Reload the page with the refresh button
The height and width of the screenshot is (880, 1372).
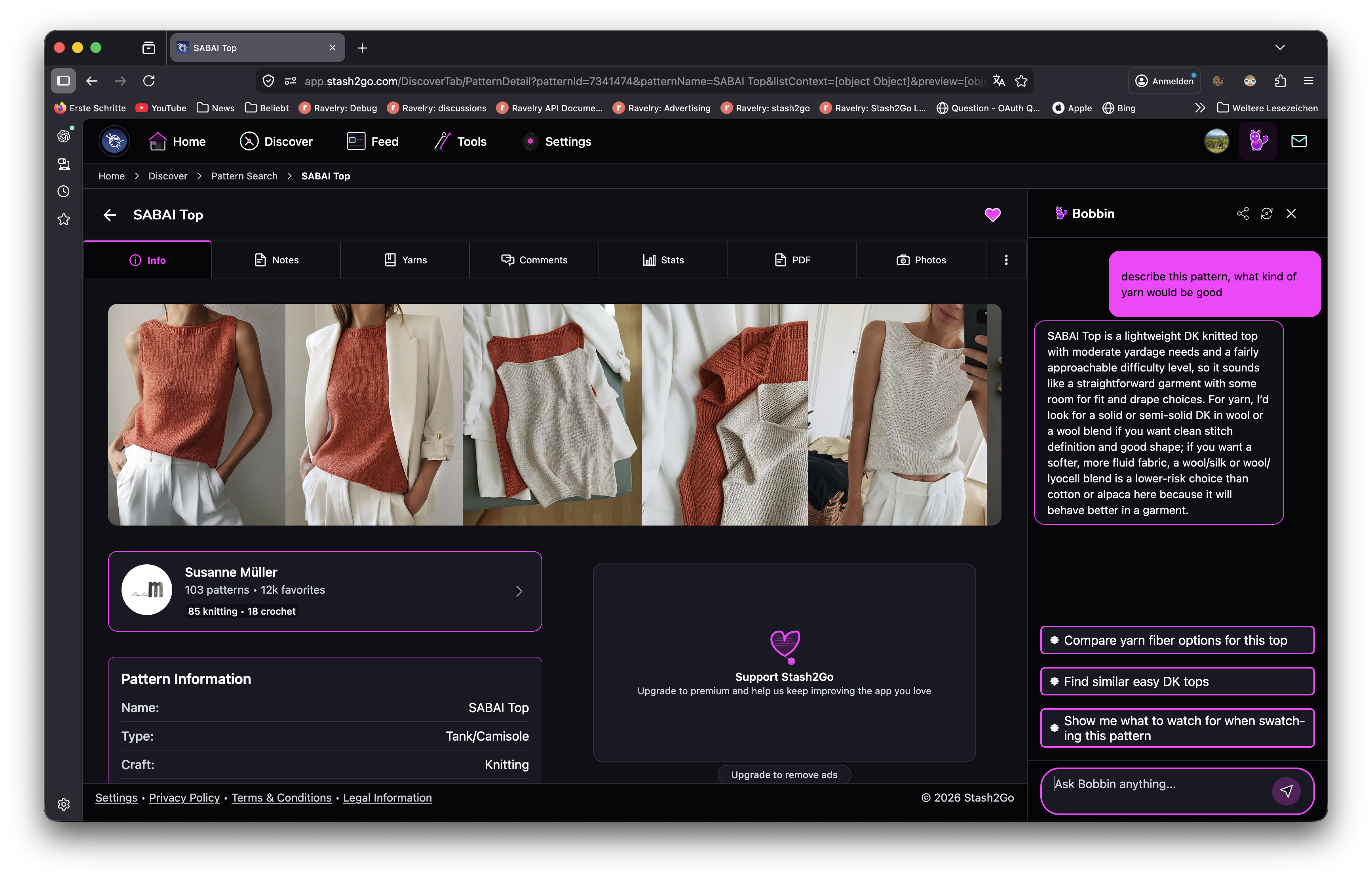(x=148, y=81)
